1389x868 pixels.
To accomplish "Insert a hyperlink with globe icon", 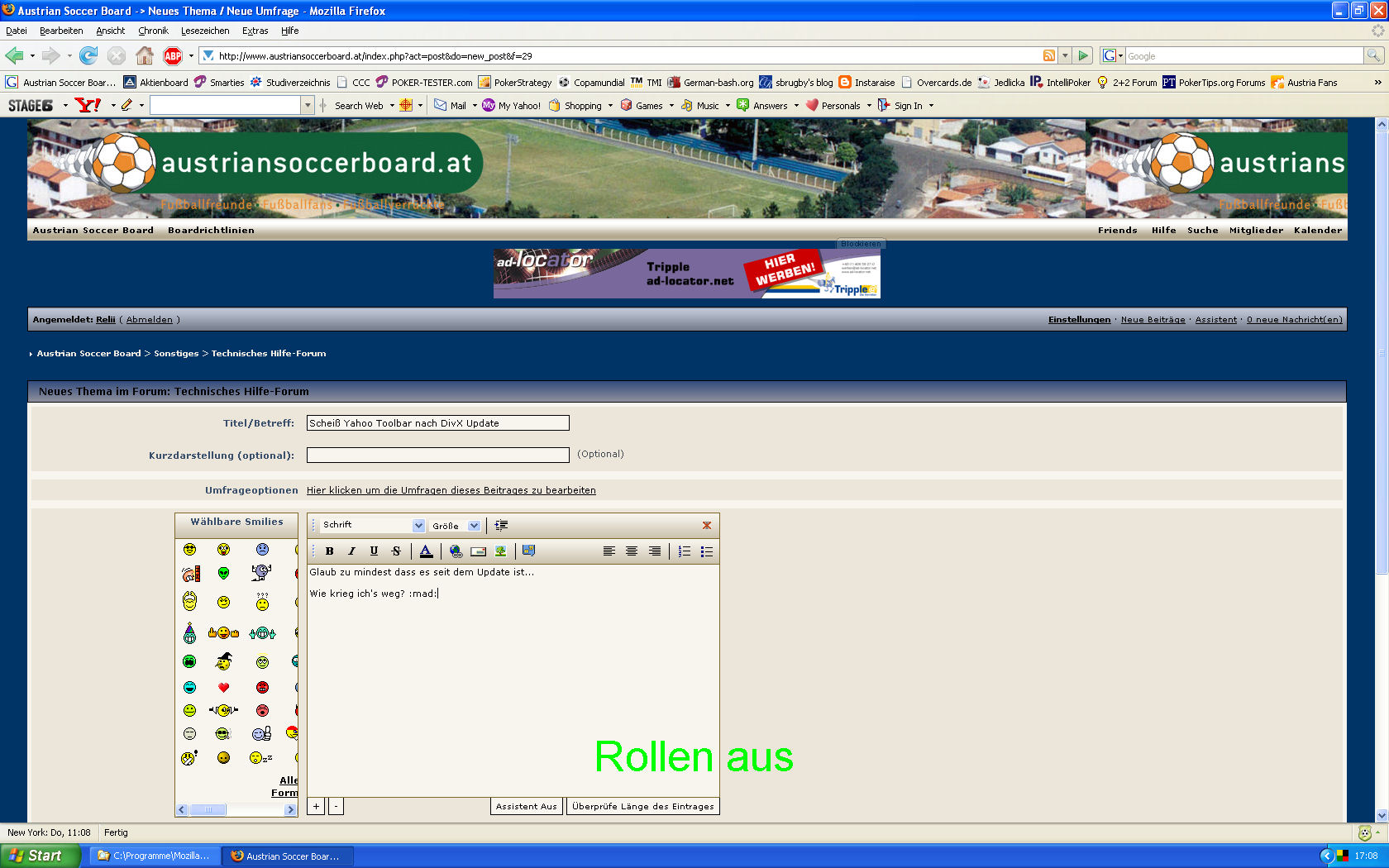I will (456, 551).
